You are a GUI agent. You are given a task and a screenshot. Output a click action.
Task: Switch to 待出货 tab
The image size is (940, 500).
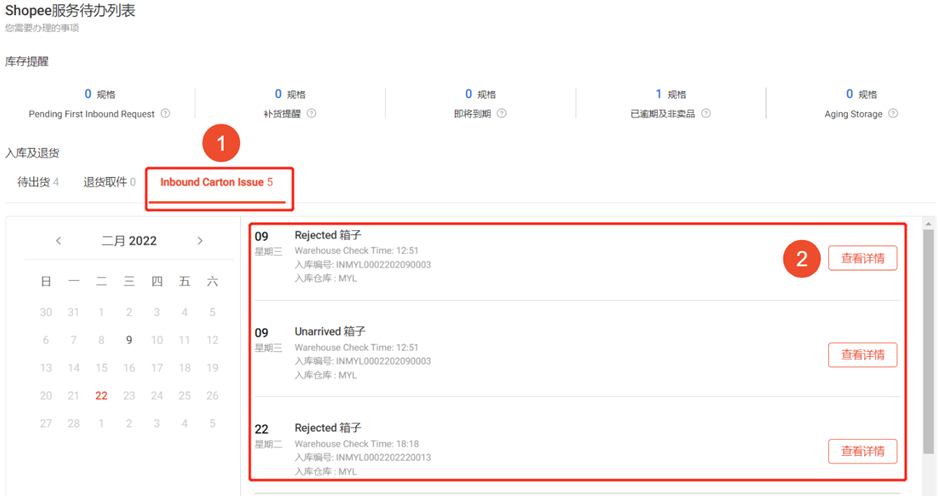pyautogui.click(x=38, y=182)
